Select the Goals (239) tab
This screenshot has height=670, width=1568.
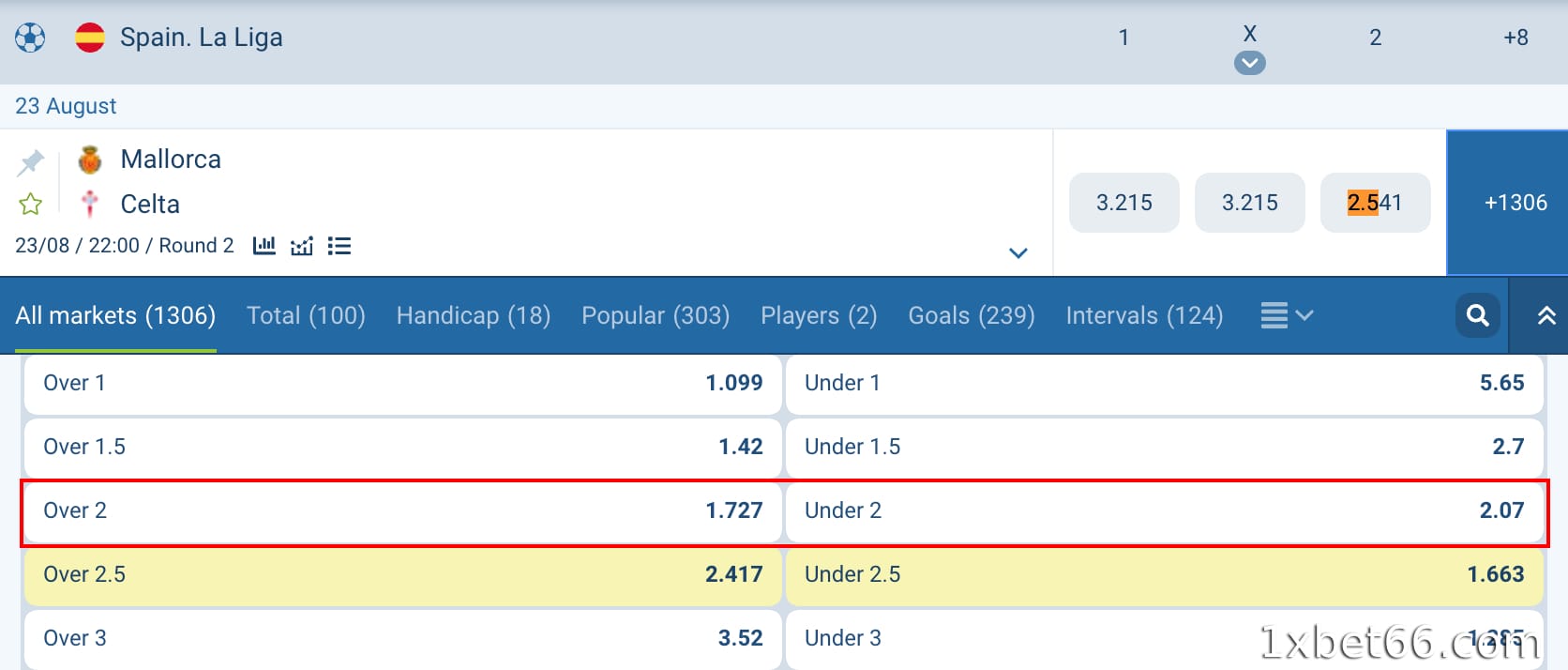(x=972, y=315)
